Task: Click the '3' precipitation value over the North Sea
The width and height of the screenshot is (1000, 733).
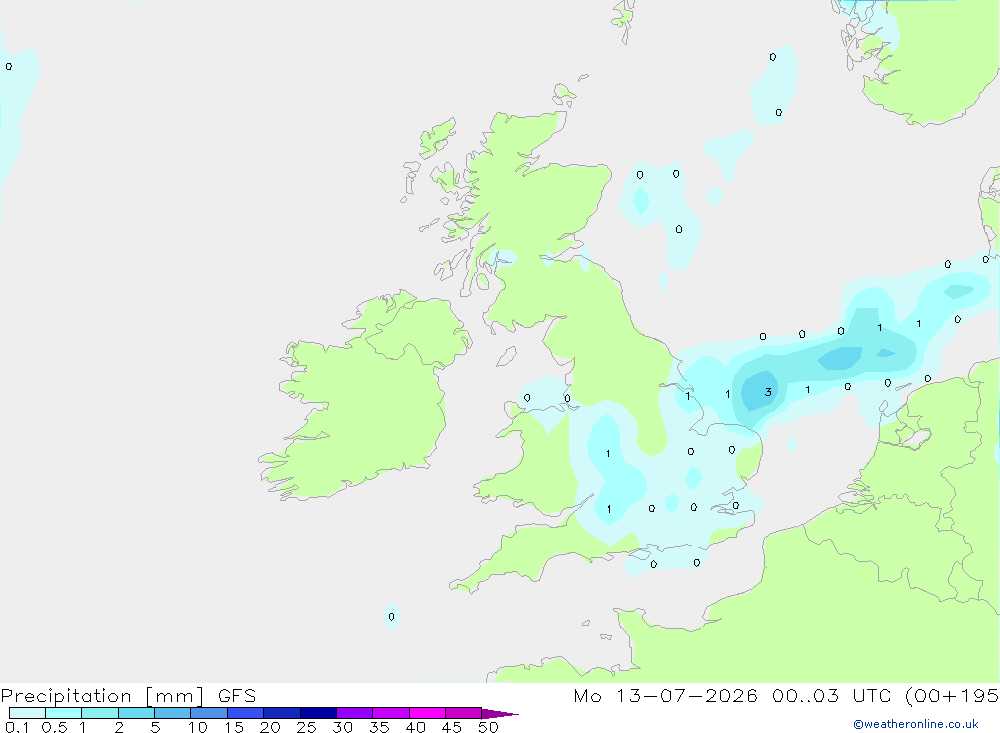Action: coord(768,392)
